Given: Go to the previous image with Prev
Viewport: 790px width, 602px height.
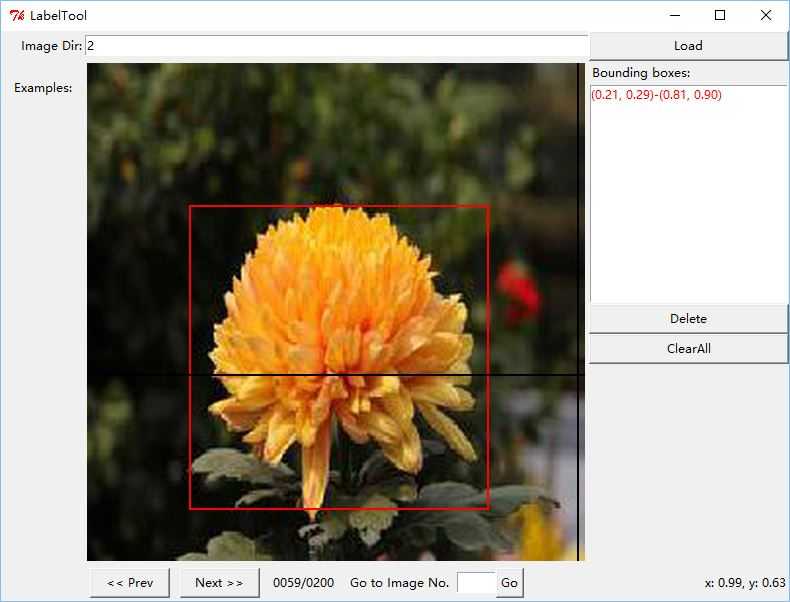Looking at the screenshot, I should point(130,583).
